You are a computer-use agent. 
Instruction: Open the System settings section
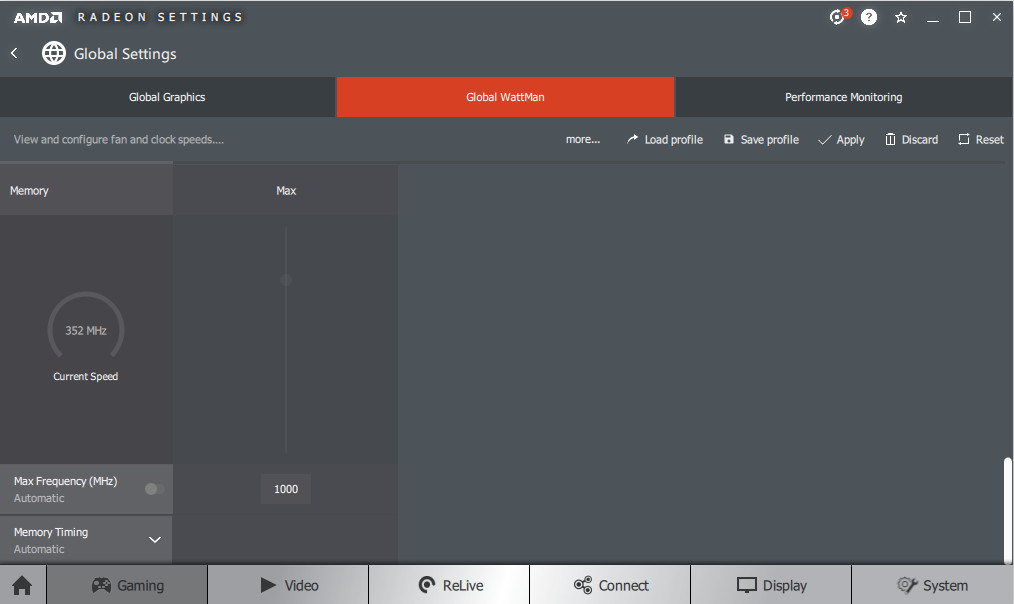point(932,585)
